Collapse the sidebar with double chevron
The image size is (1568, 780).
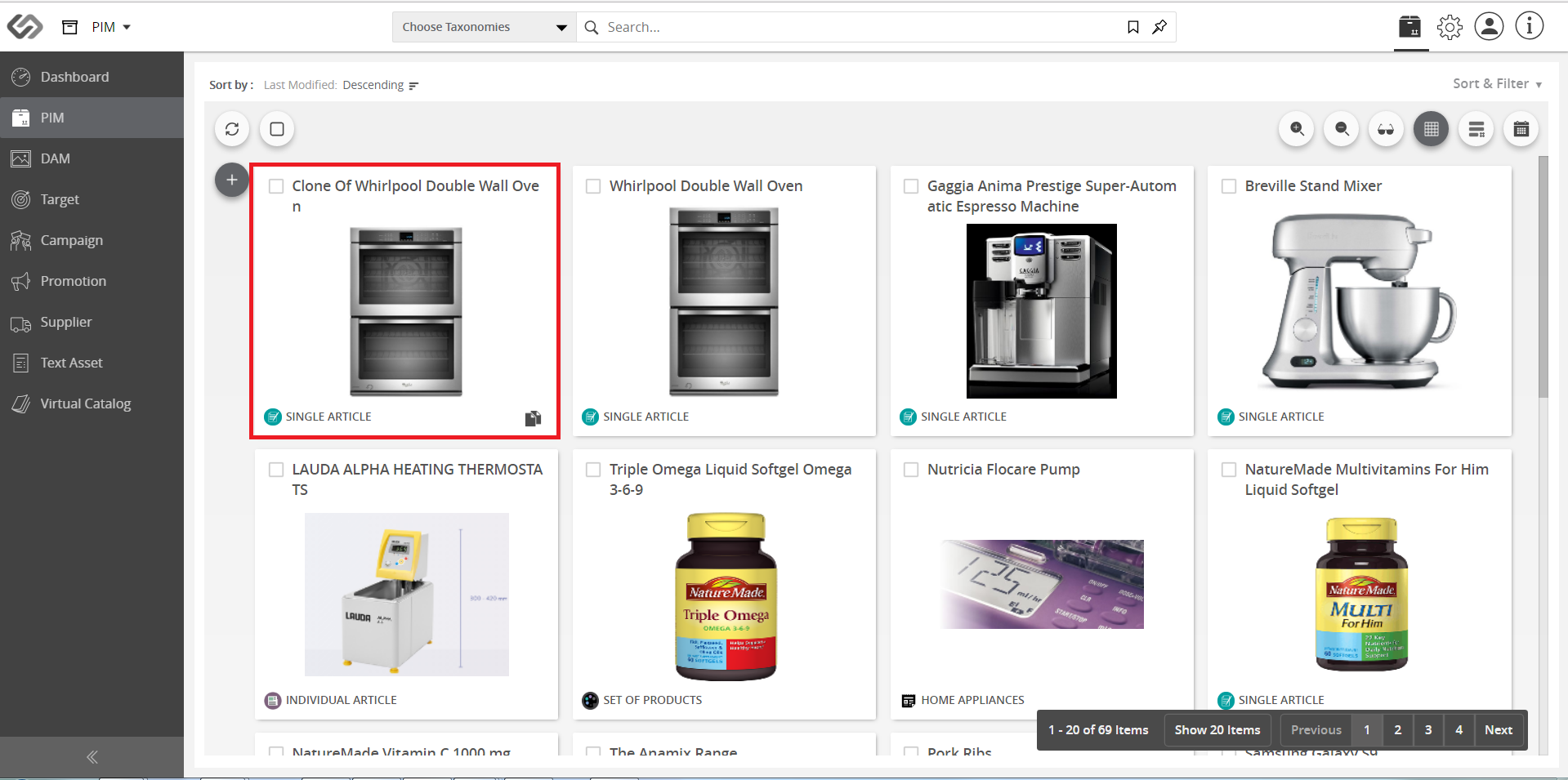coord(92,757)
